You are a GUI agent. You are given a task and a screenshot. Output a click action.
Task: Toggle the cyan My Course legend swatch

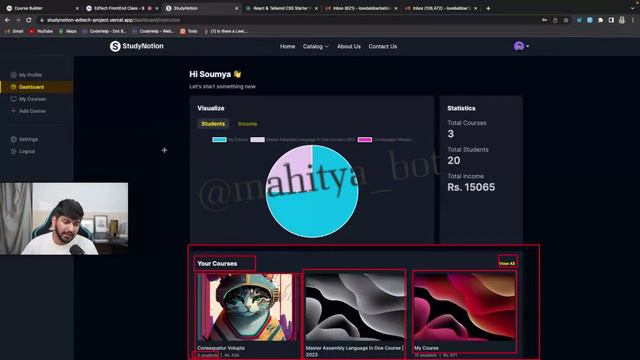pos(219,140)
